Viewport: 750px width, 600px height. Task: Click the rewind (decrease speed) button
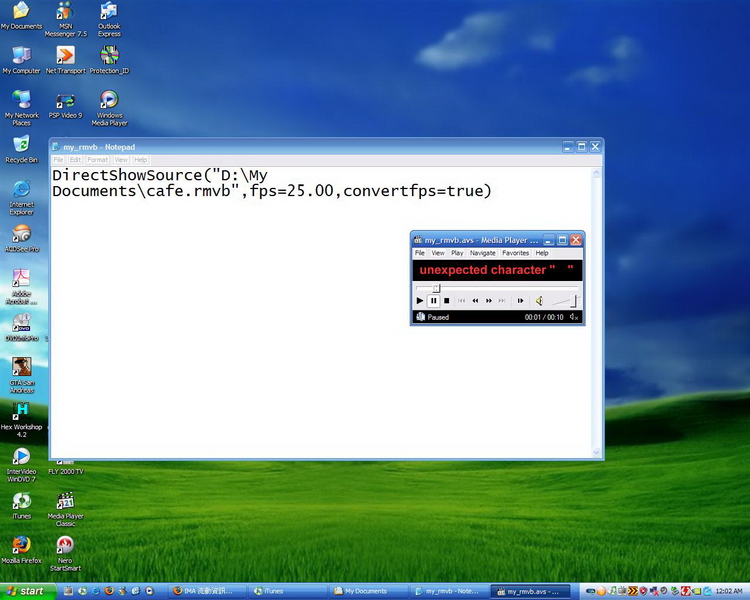[x=475, y=301]
